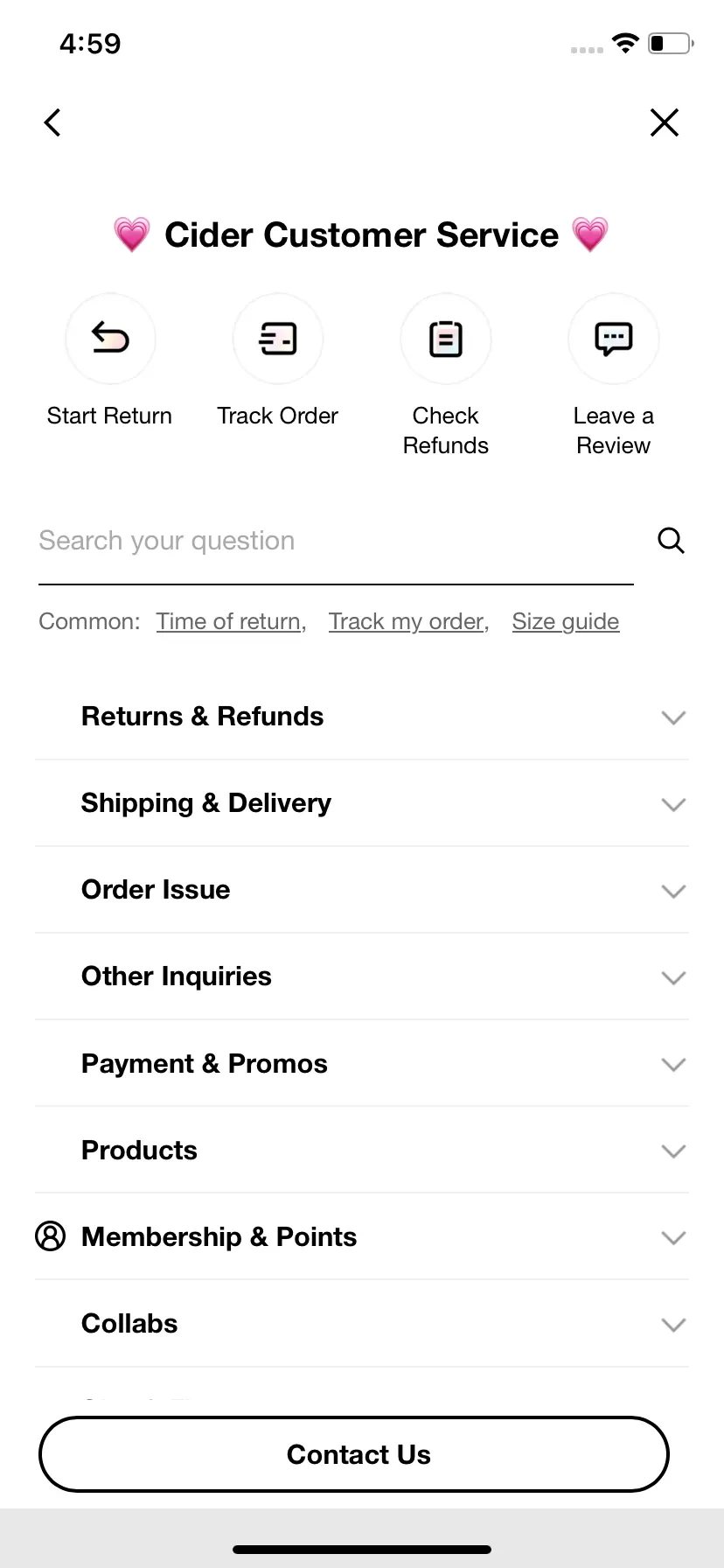Expand the Collabs section
This screenshot has height=1568, width=724.
pyautogui.click(x=362, y=1323)
